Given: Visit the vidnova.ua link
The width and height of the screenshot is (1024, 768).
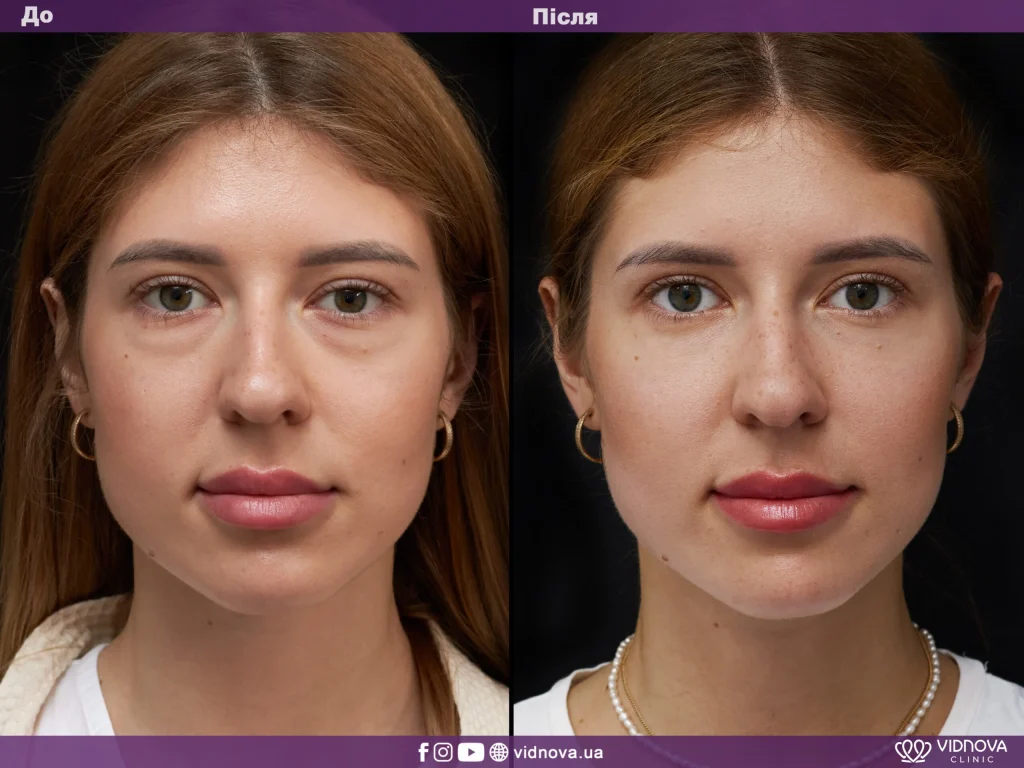Looking at the screenshot, I should pyautogui.click(x=558, y=752).
